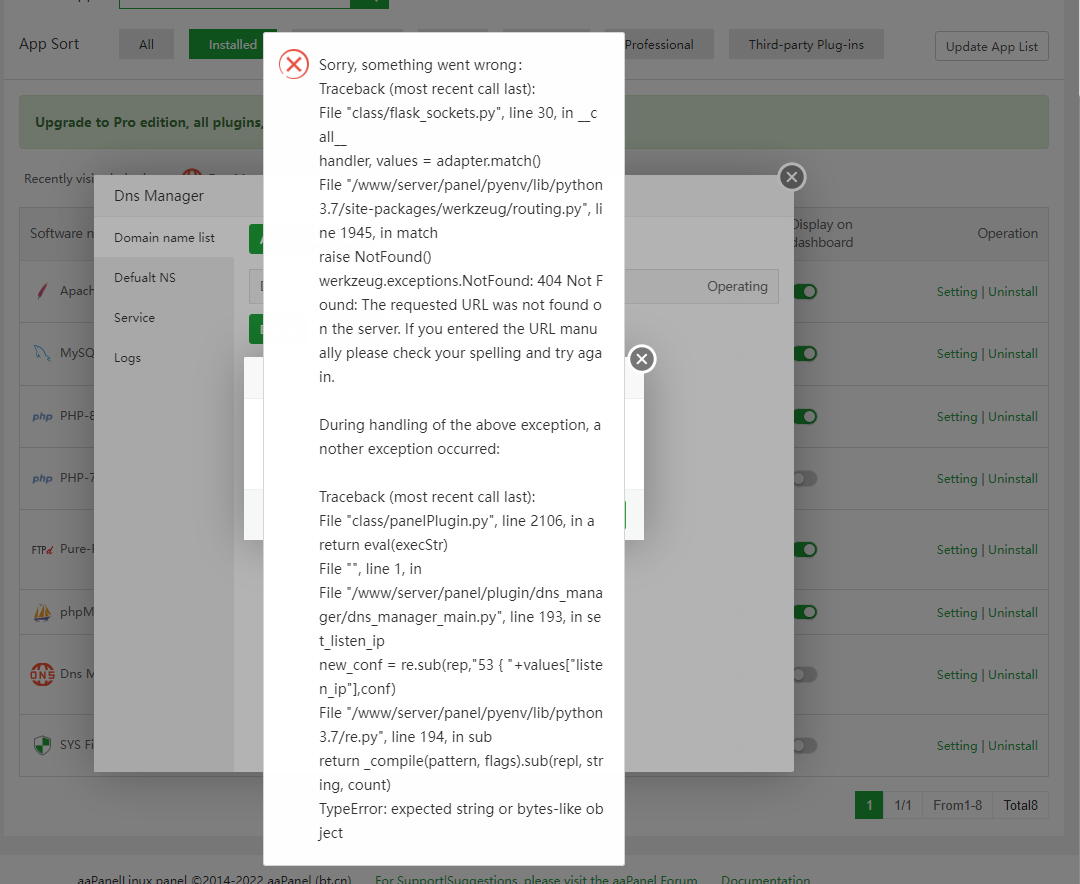Go to page 1 in pagination

tap(869, 805)
